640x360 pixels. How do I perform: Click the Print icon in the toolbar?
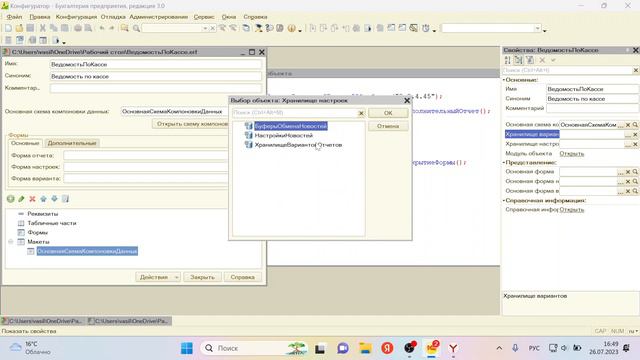78,28
